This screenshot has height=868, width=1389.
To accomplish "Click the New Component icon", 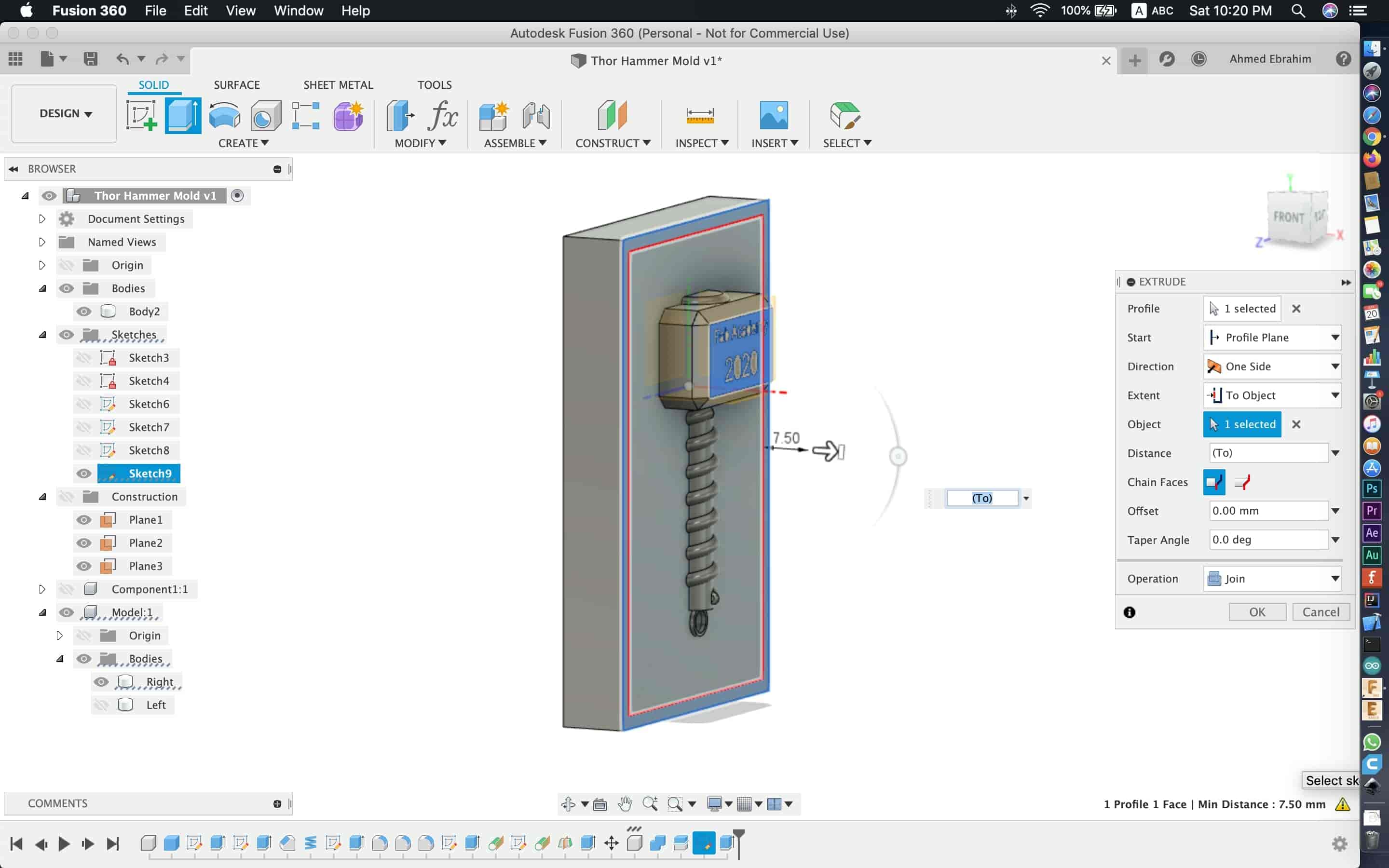I will click(x=493, y=115).
